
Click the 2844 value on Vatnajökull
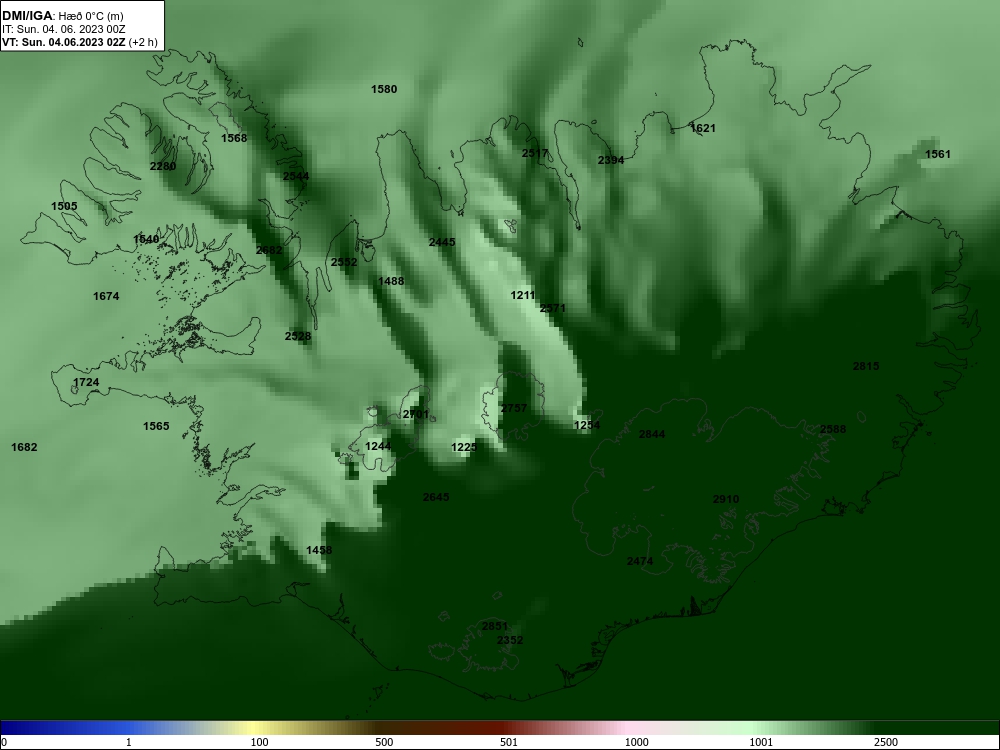[652, 435]
